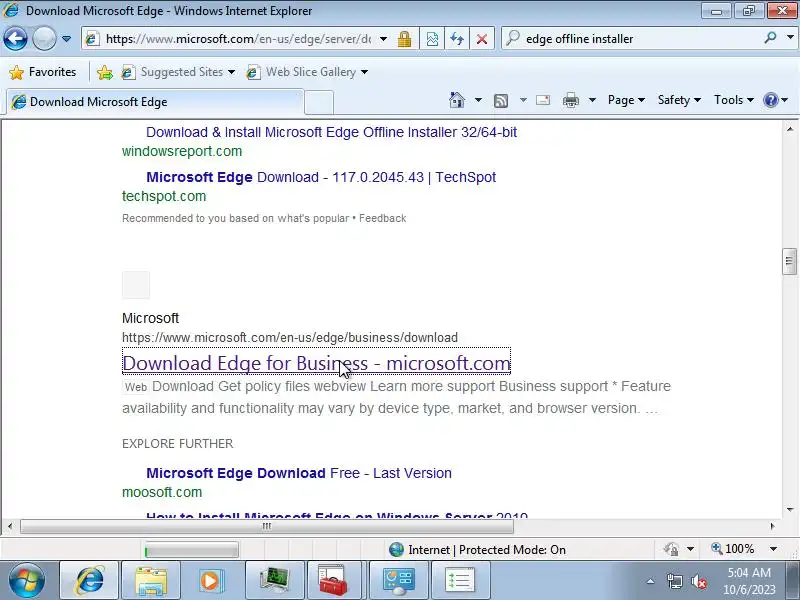This screenshot has height=600, width=800.
Task: Click the vertical scrollbar down arrow
Action: [x=789, y=510]
